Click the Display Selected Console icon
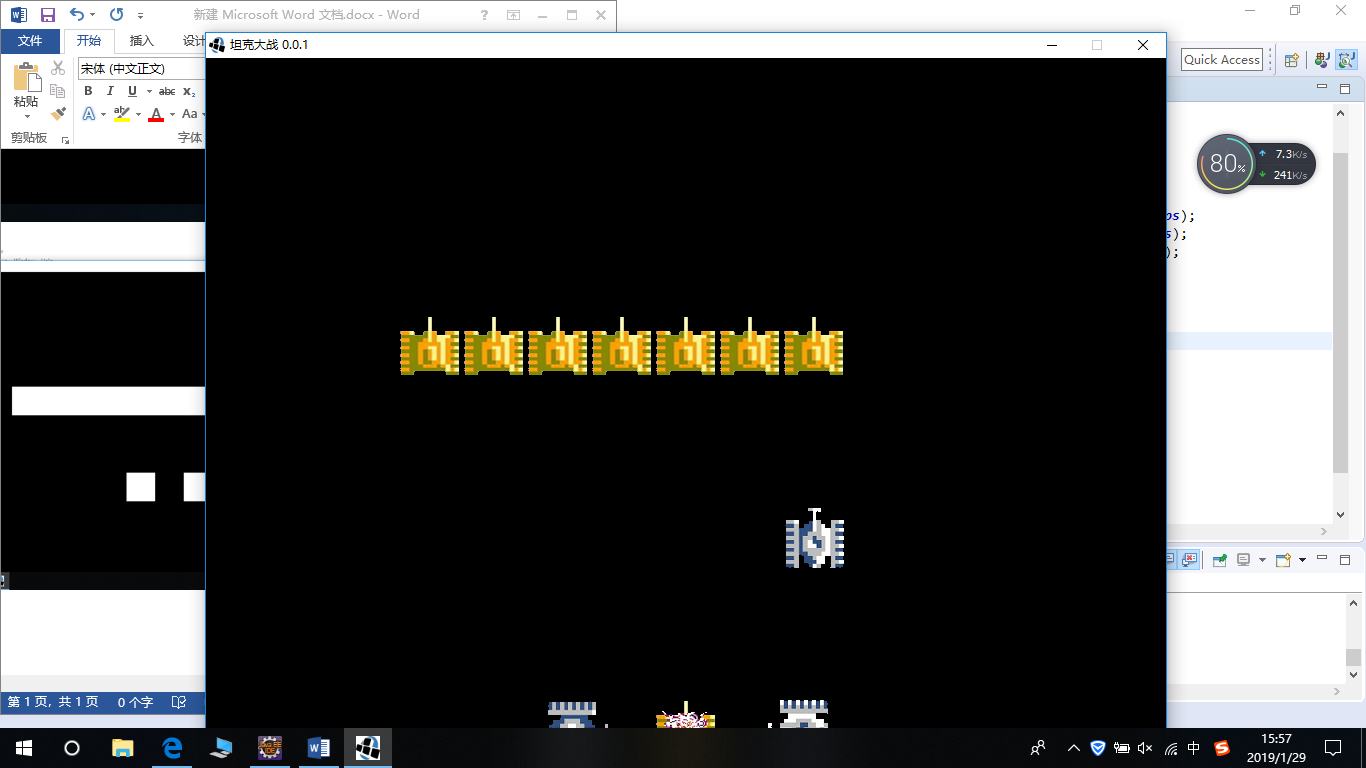 tap(1245, 560)
